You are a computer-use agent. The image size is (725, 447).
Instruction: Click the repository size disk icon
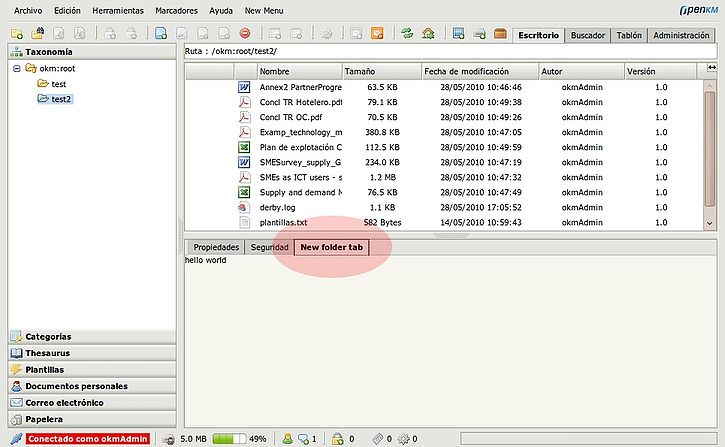coord(169,439)
